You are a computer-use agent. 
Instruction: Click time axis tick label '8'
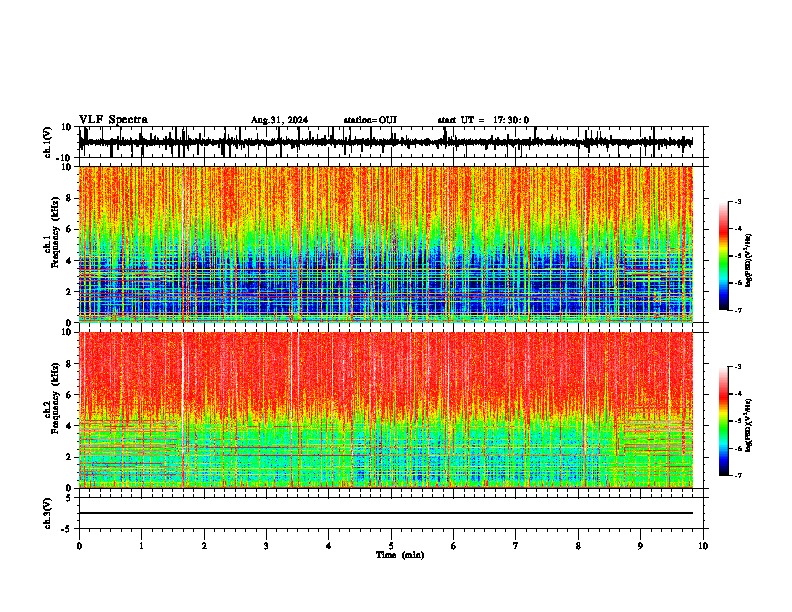coord(578,546)
